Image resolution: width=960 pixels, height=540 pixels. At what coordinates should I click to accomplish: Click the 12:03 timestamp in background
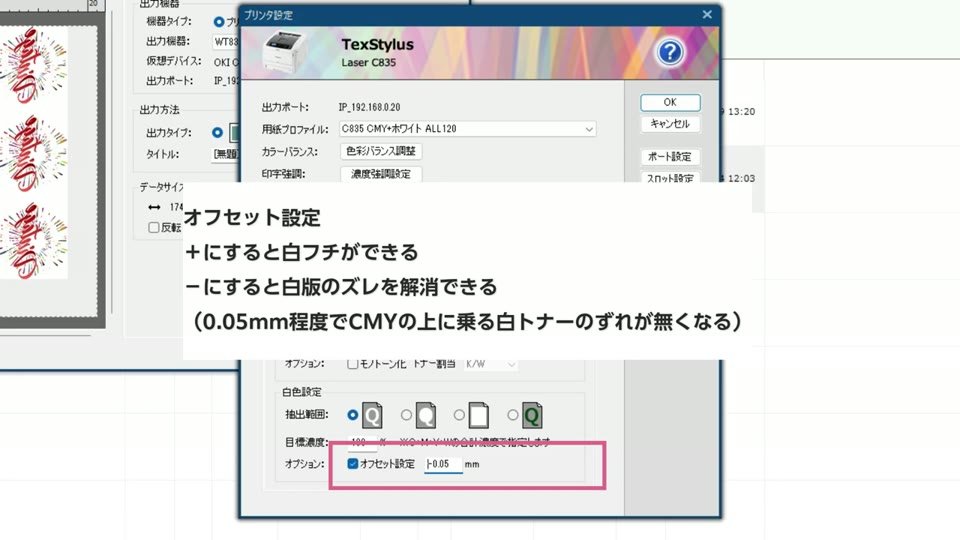click(x=741, y=178)
